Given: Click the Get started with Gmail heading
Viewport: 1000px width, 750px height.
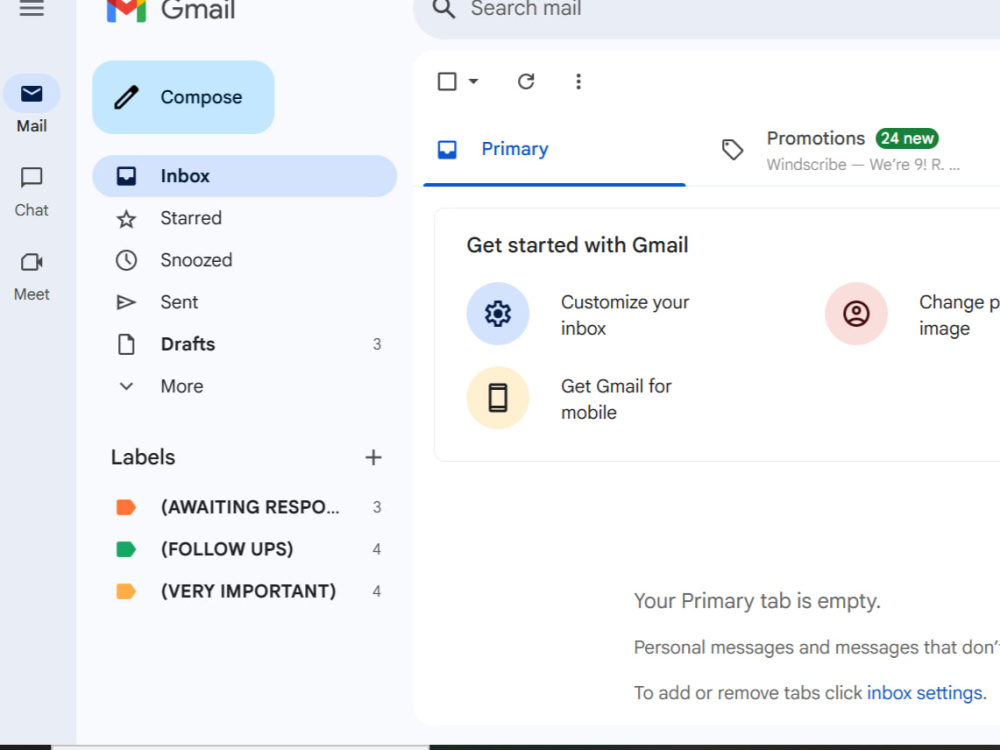Looking at the screenshot, I should tap(577, 245).
